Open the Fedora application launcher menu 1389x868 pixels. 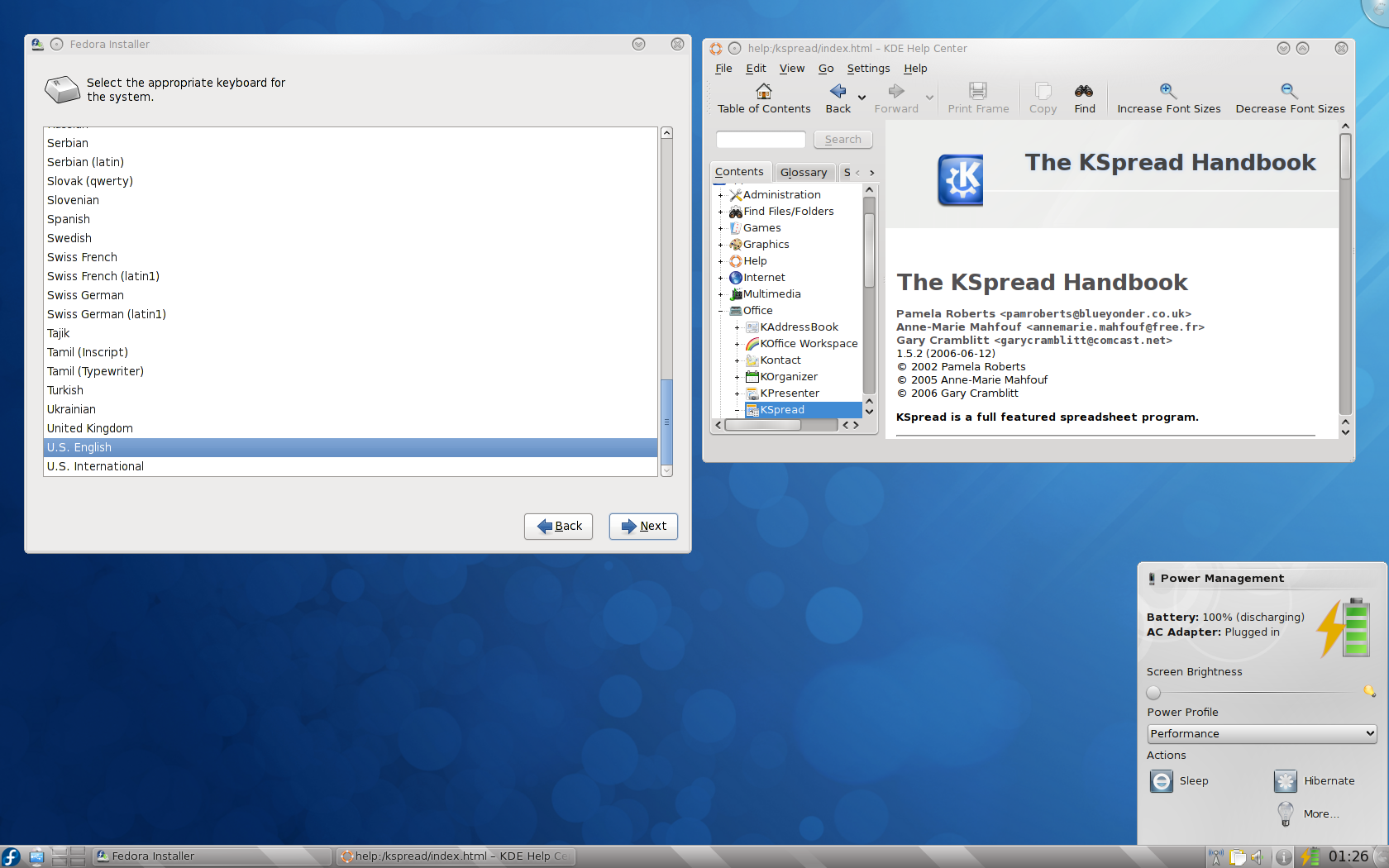click(11, 856)
